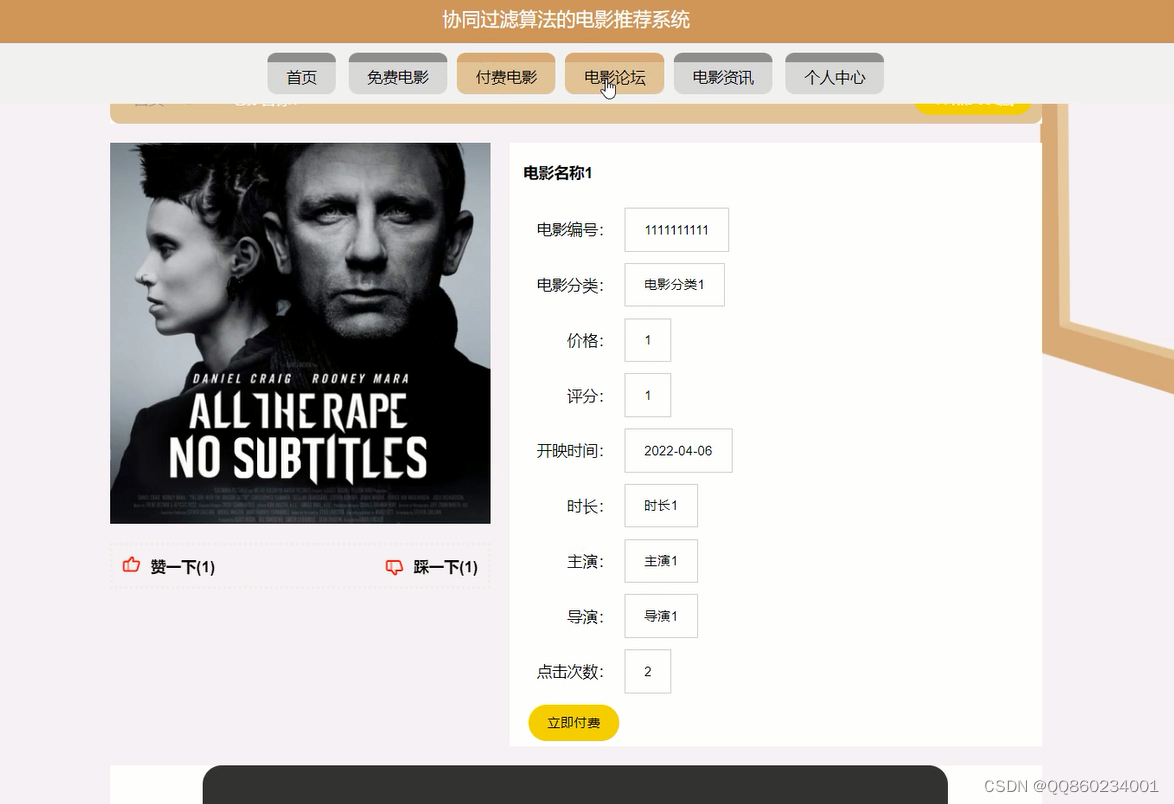Click the 踩一下(1) dislike text

[445, 567]
